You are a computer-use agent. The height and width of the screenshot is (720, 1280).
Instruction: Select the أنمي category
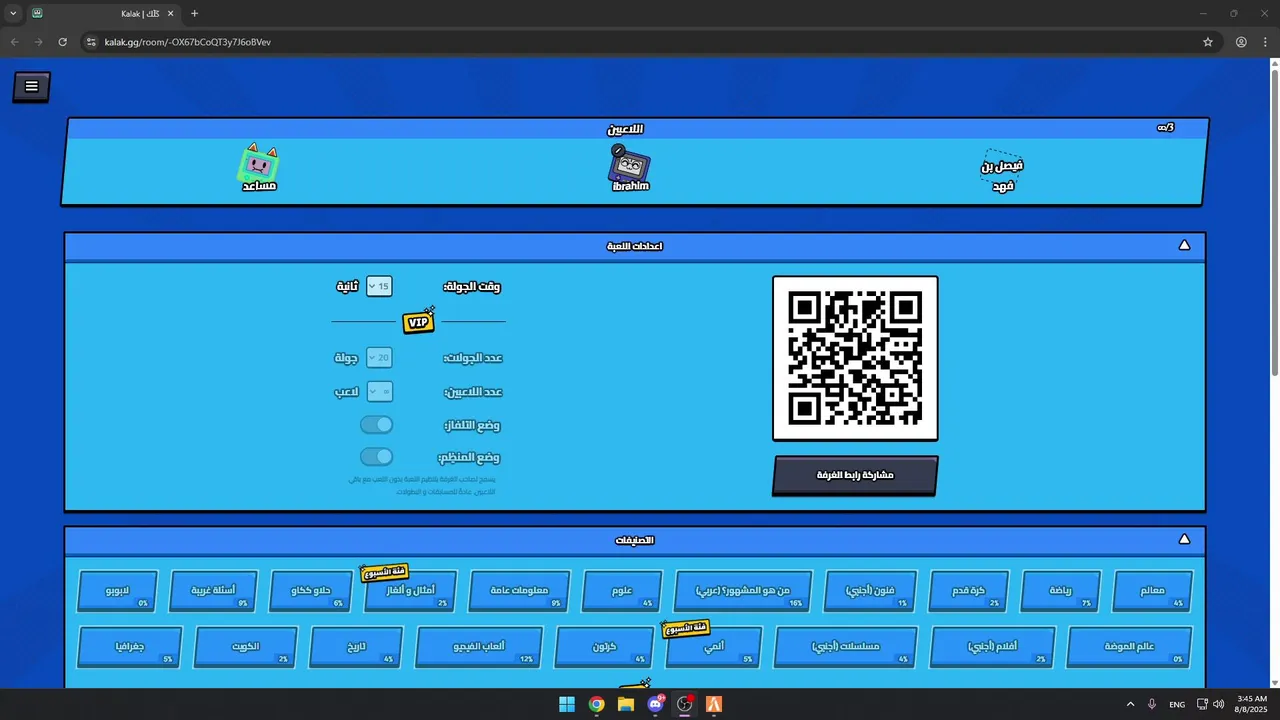tap(714, 647)
